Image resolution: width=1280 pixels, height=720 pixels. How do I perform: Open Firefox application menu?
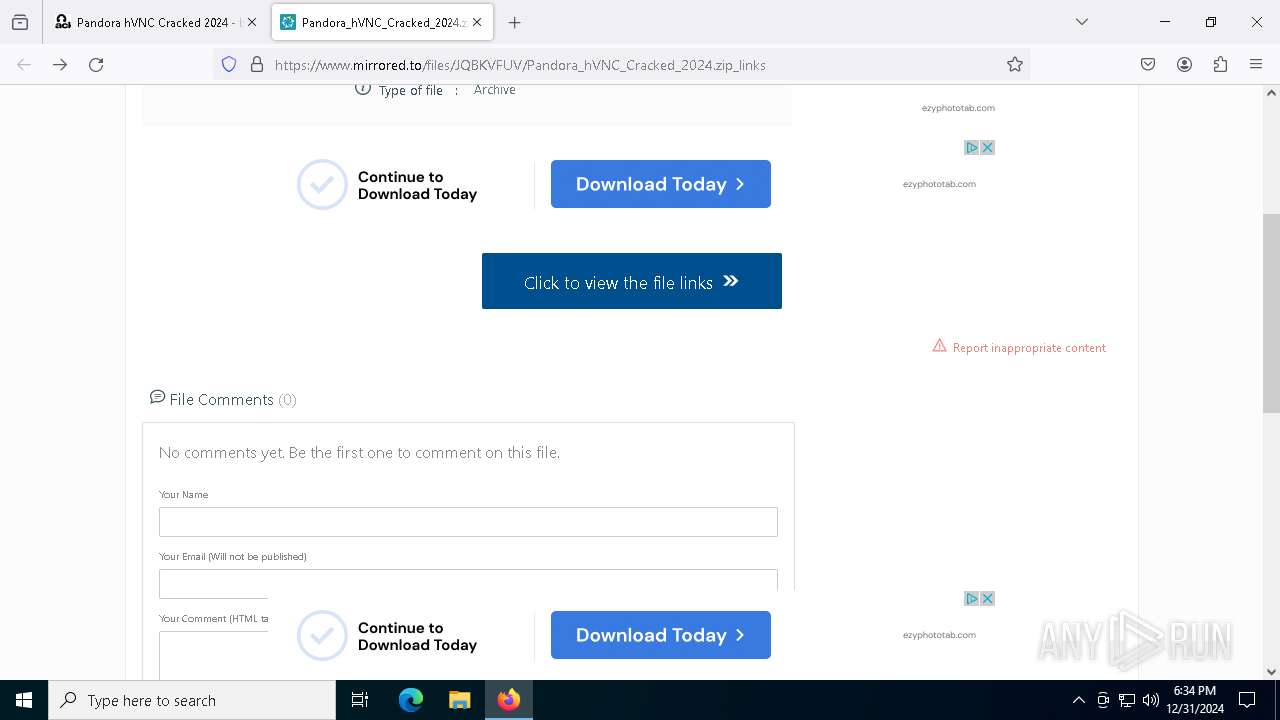pos(1256,64)
